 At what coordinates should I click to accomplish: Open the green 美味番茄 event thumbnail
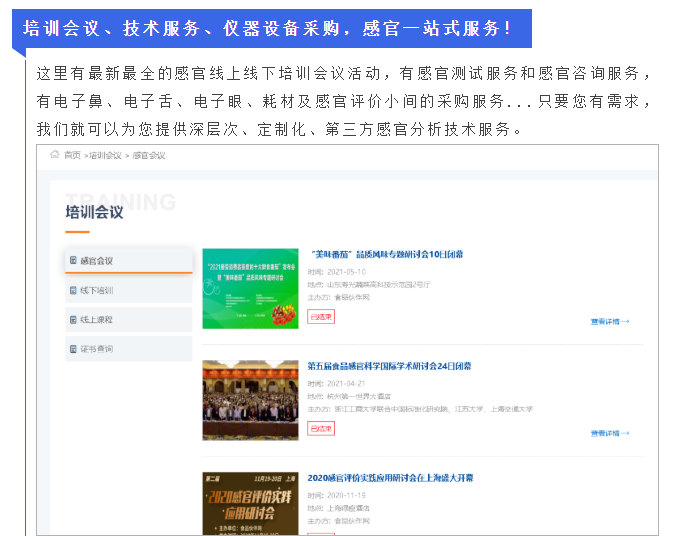pos(250,289)
